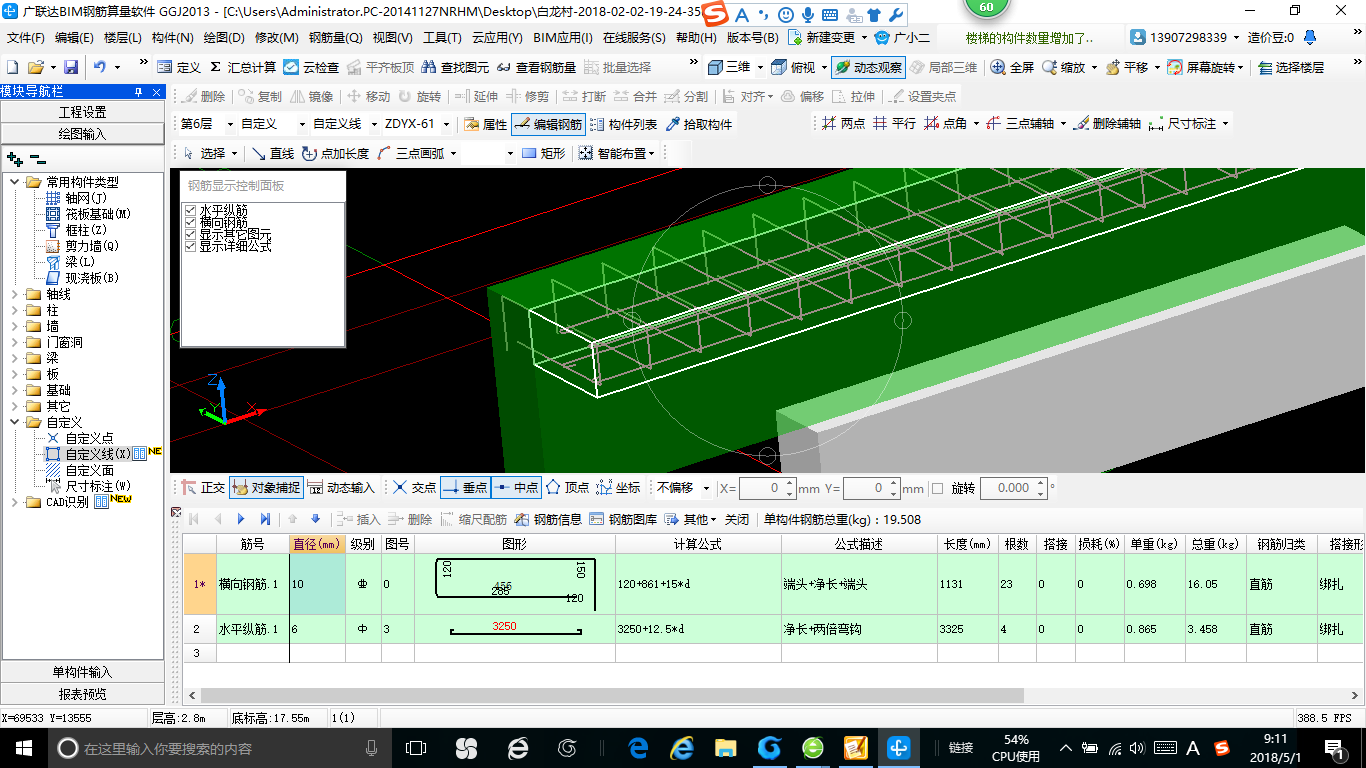Click the 工程设置 button
This screenshot has width=1366, height=768.
pyautogui.click(x=82, y=112)
